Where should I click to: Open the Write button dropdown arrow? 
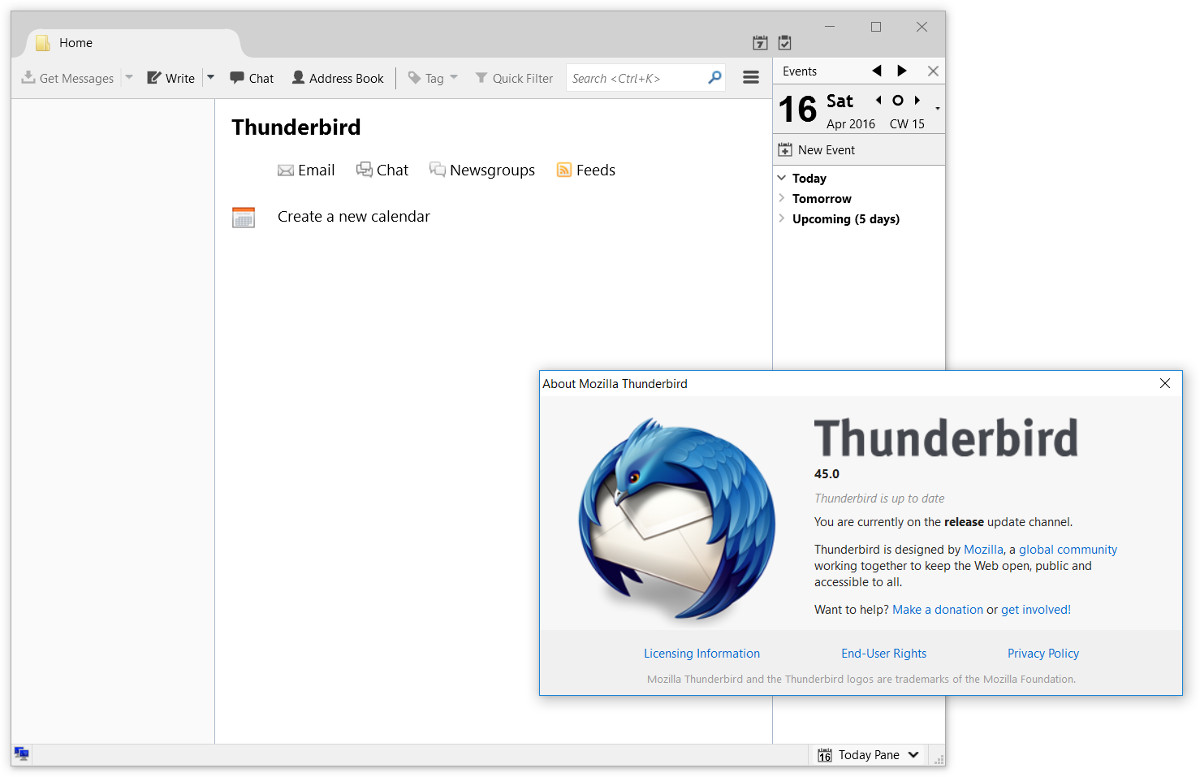[x=210, y=78]
